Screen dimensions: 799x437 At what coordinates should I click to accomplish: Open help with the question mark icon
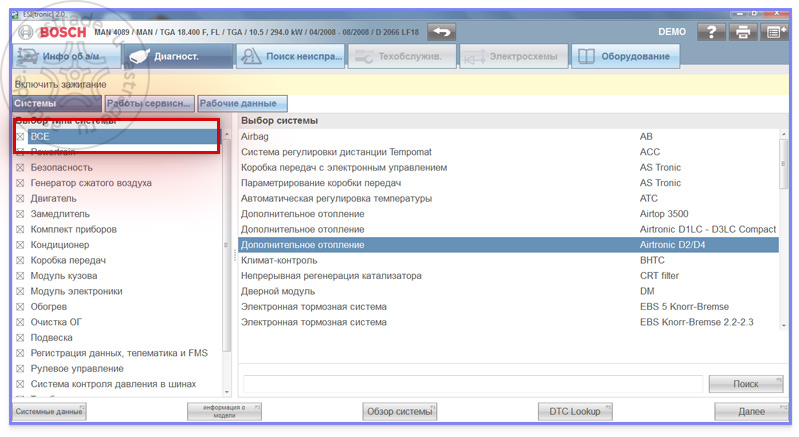[711, 32]
